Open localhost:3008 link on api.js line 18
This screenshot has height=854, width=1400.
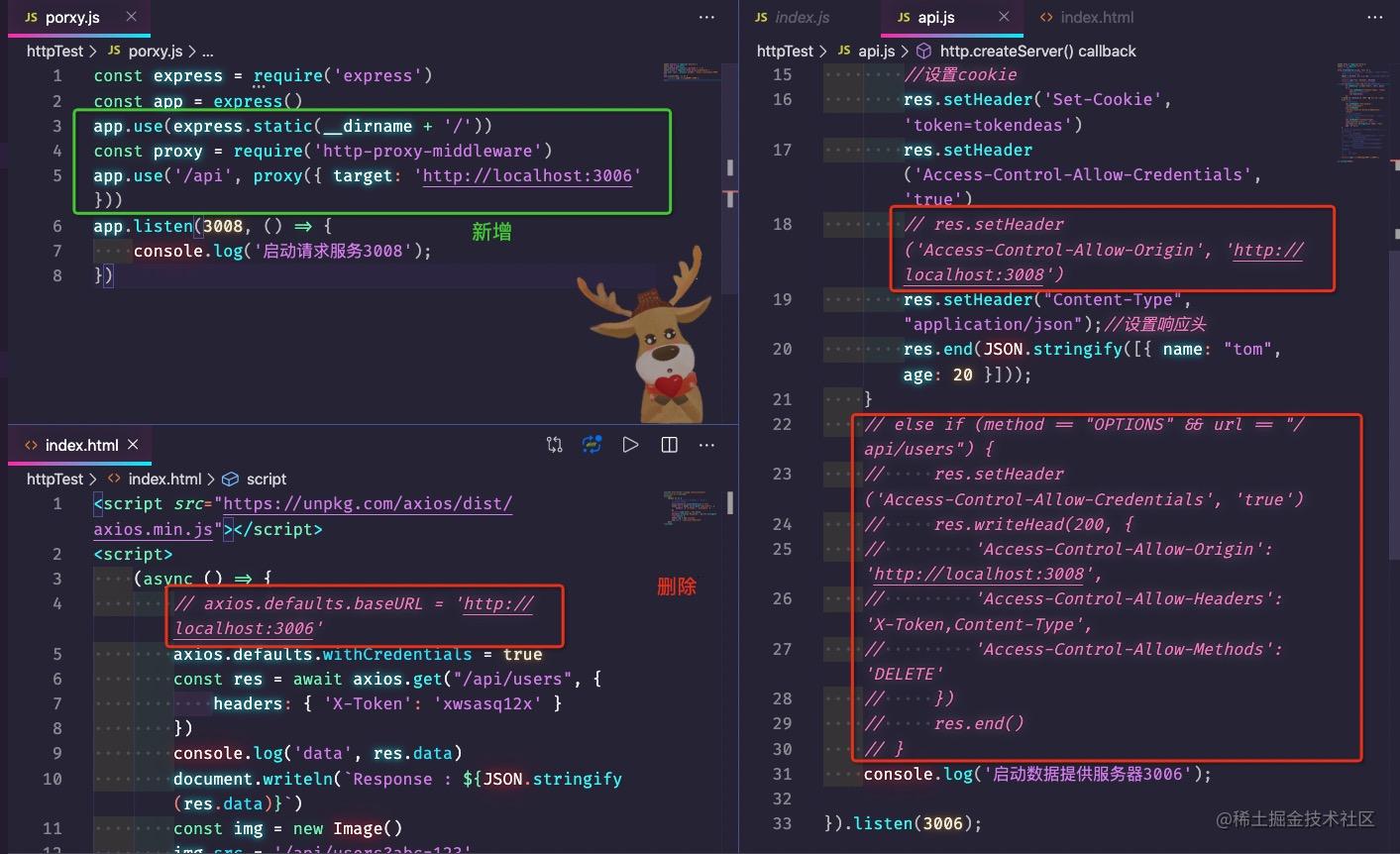point(1268,250)
